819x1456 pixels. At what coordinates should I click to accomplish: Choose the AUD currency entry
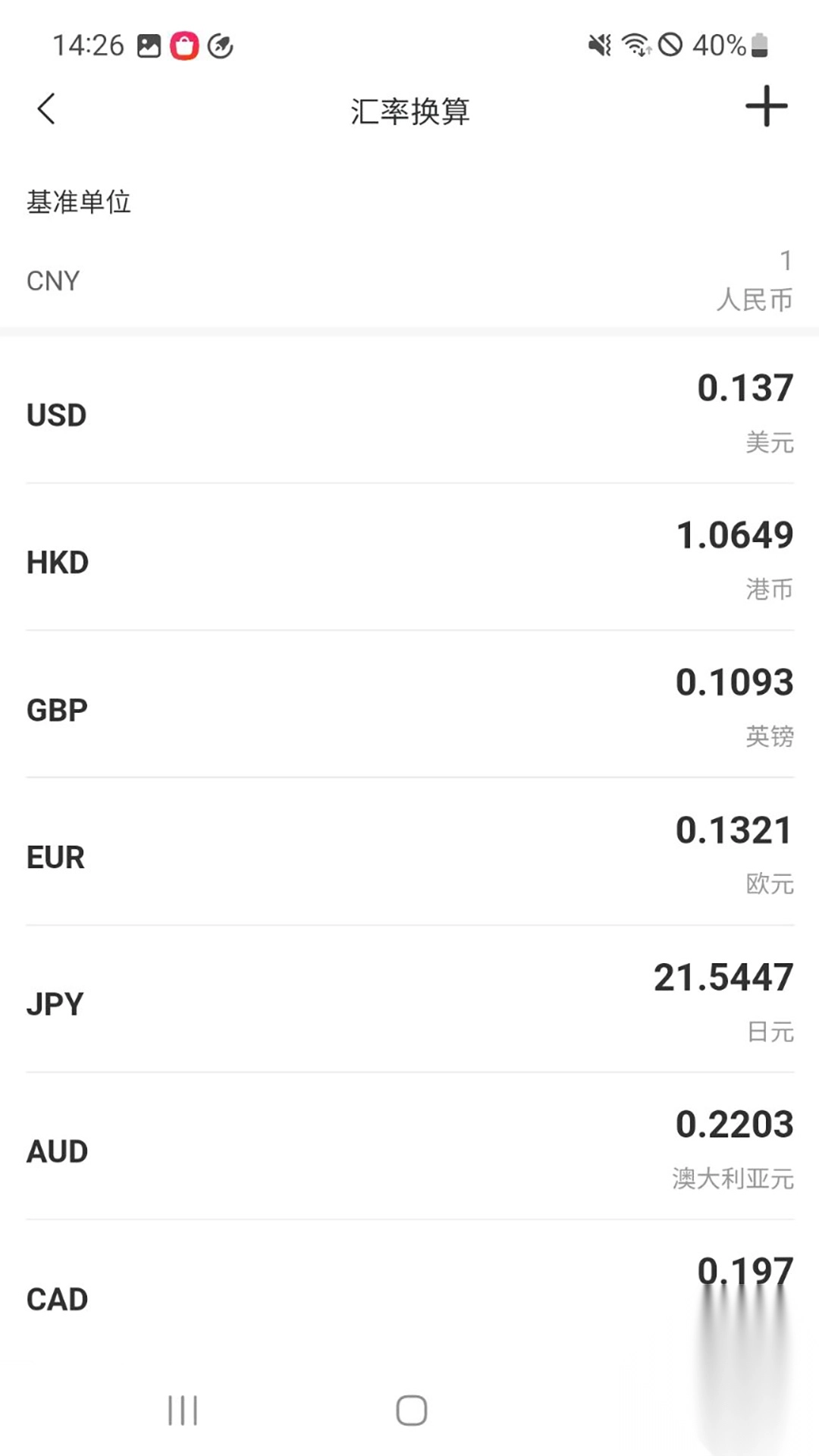pyautogui.click(x=409, y=1150)
